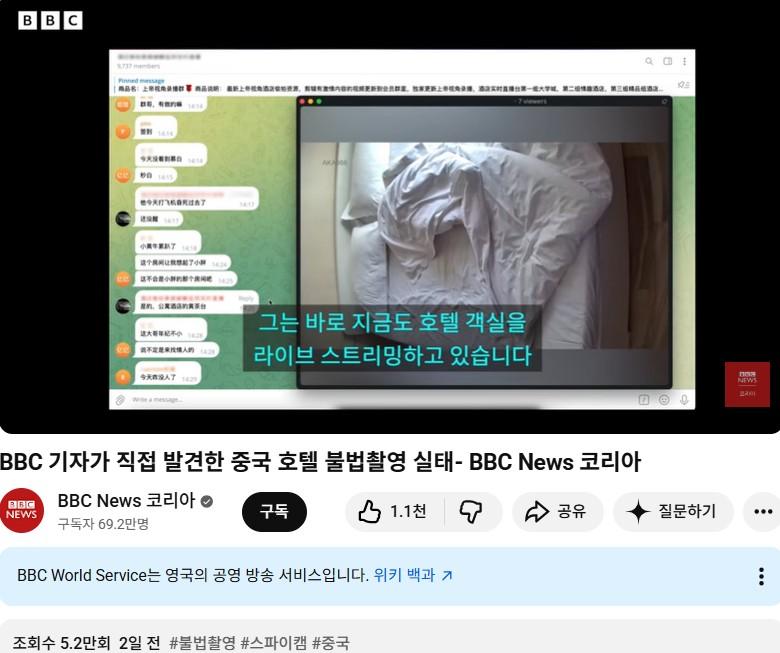Click the 조회수 5.2만회 view count
Image resolution: width=780 pixels, height=653 pixels.
(61, 643)
